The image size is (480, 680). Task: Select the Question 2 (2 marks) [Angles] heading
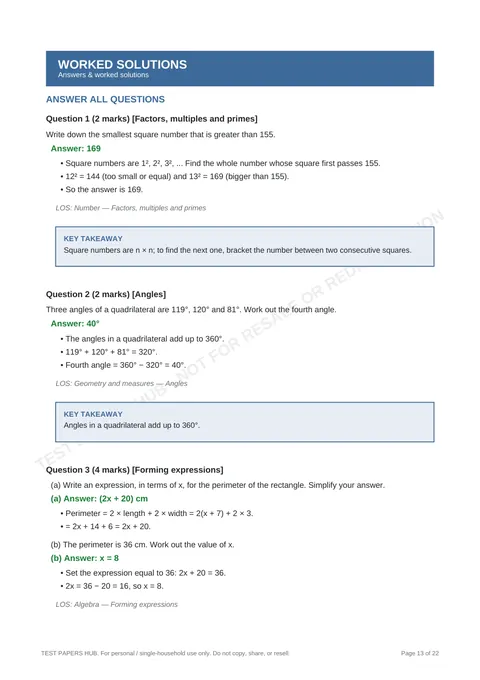[106, 294]
